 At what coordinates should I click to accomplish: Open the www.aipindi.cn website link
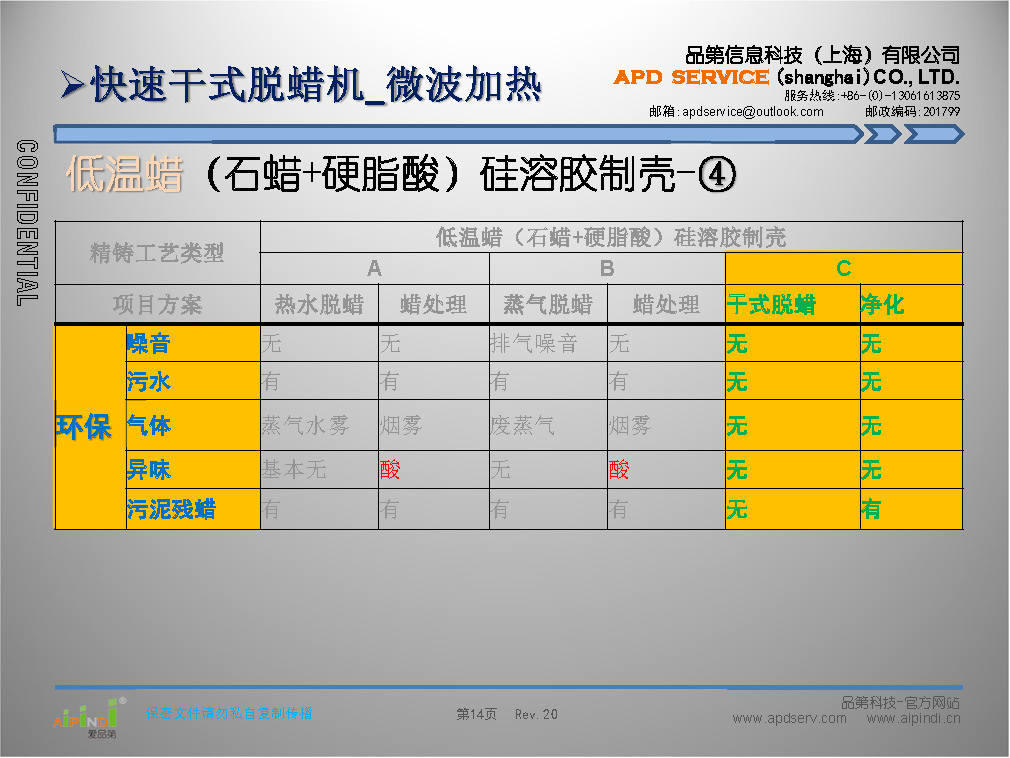coord(913,719)
